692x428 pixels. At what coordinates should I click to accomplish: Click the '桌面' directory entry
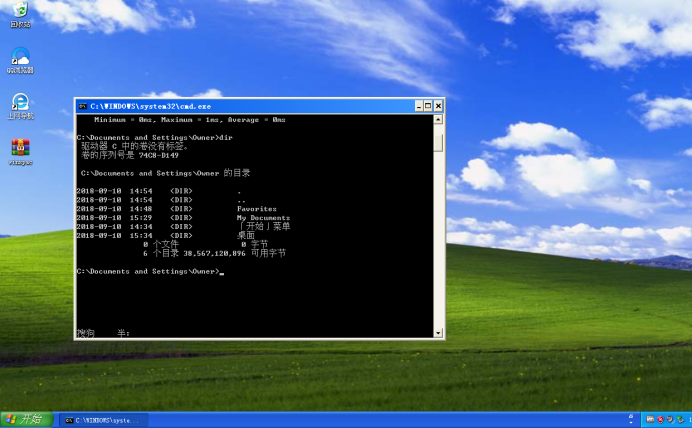click(246, 235)
